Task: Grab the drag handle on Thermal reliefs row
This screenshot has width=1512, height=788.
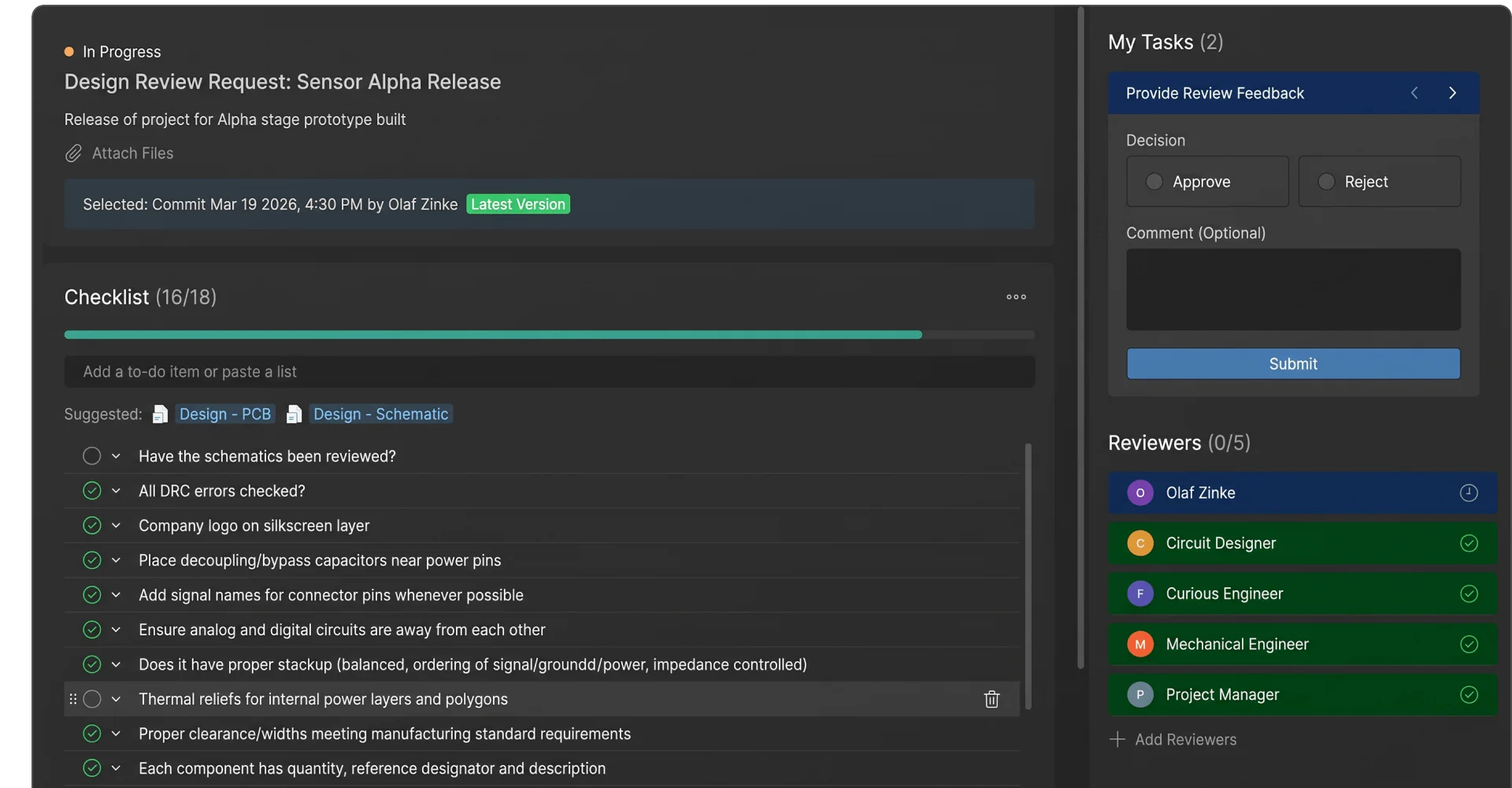Action: (72, 699)
